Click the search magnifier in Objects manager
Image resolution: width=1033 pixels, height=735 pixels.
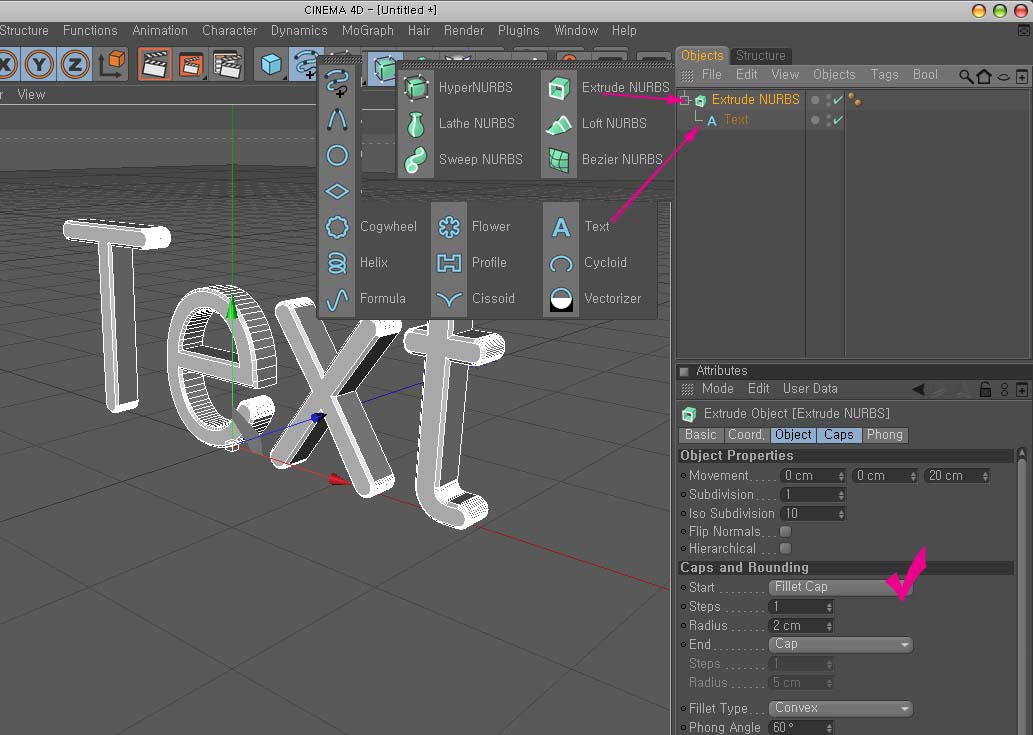click(966, 76)
